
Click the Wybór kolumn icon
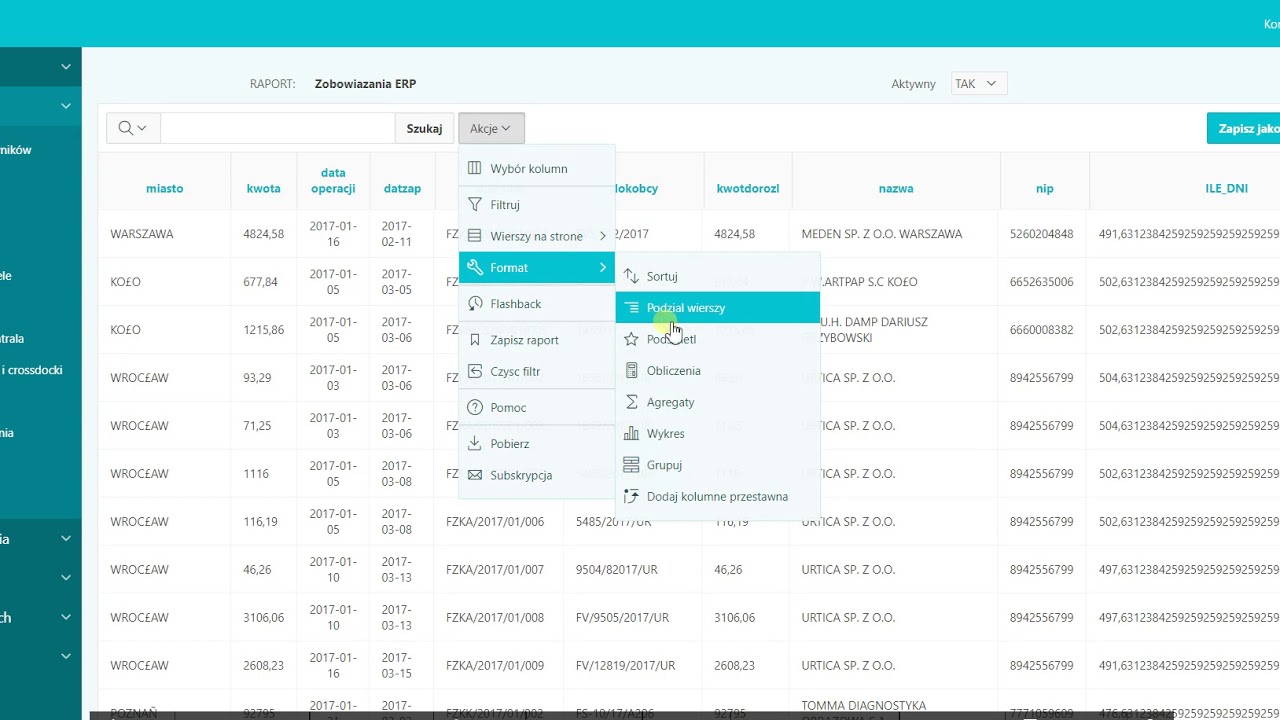pyautogui.click(x=475, y=169)
